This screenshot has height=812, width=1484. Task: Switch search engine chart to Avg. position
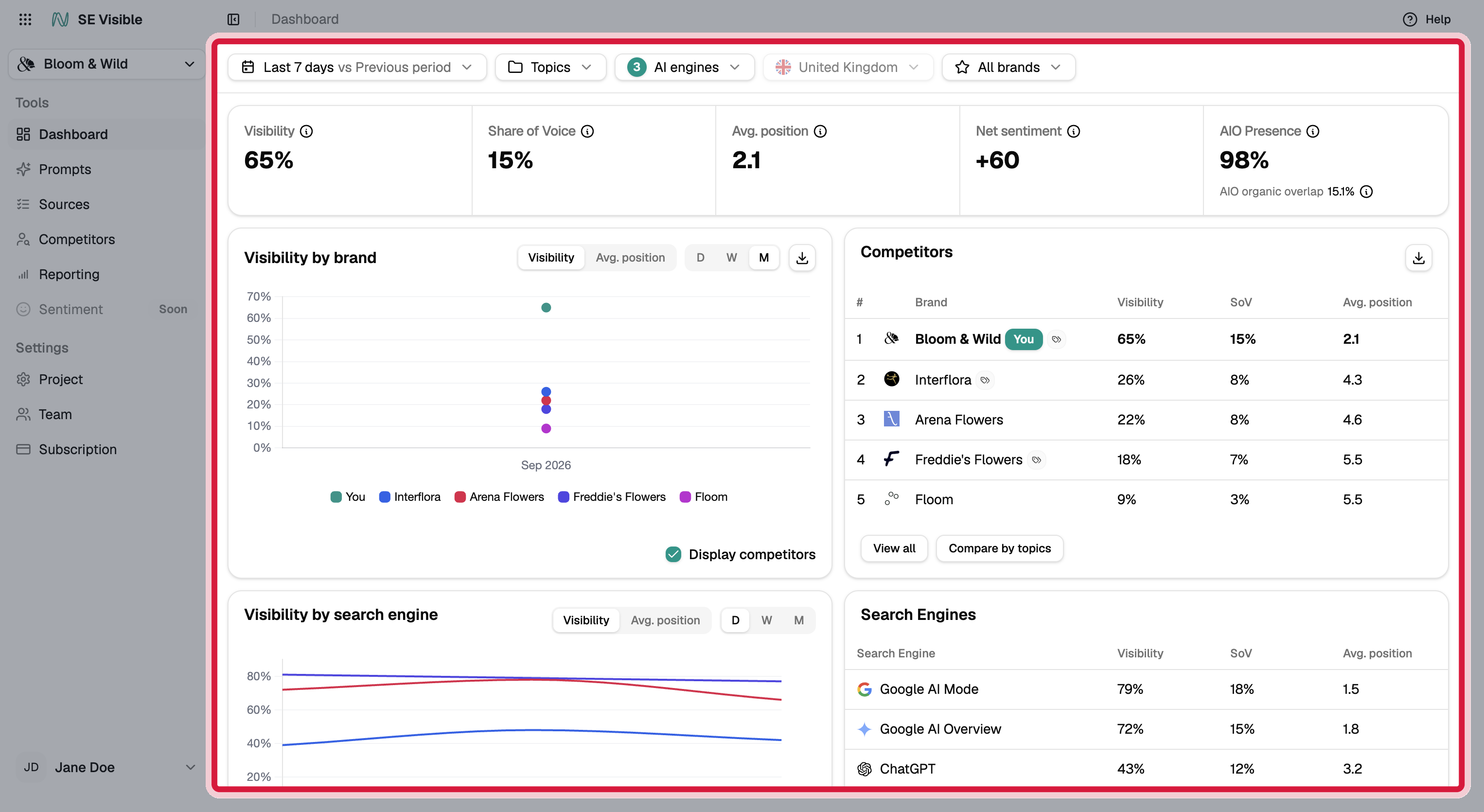665,621
